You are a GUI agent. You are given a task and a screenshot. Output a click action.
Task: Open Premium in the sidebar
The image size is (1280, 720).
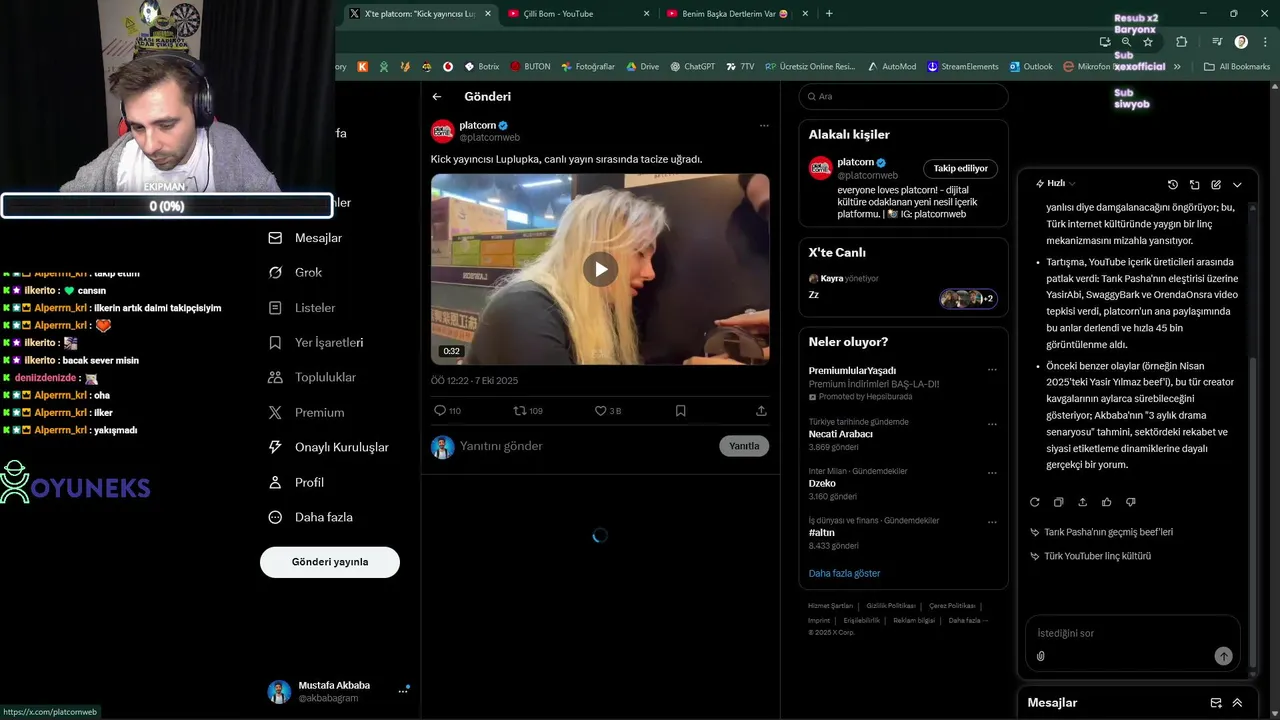click(307, 412)
